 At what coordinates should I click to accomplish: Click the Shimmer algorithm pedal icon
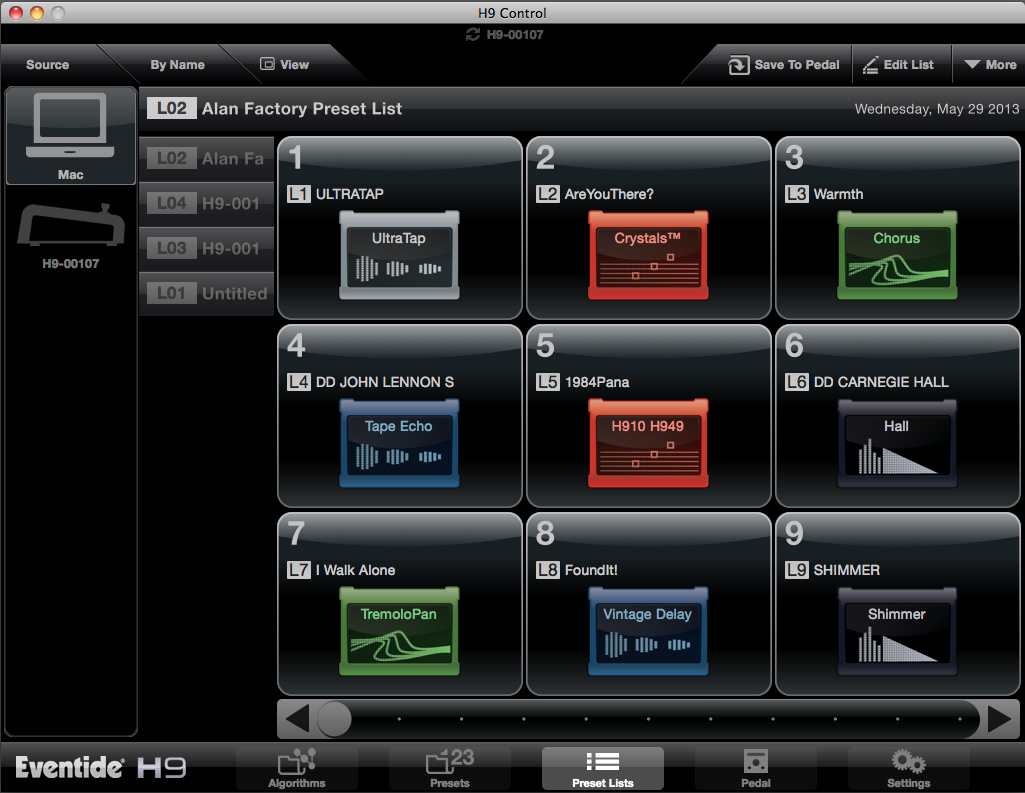click(897, 631)
